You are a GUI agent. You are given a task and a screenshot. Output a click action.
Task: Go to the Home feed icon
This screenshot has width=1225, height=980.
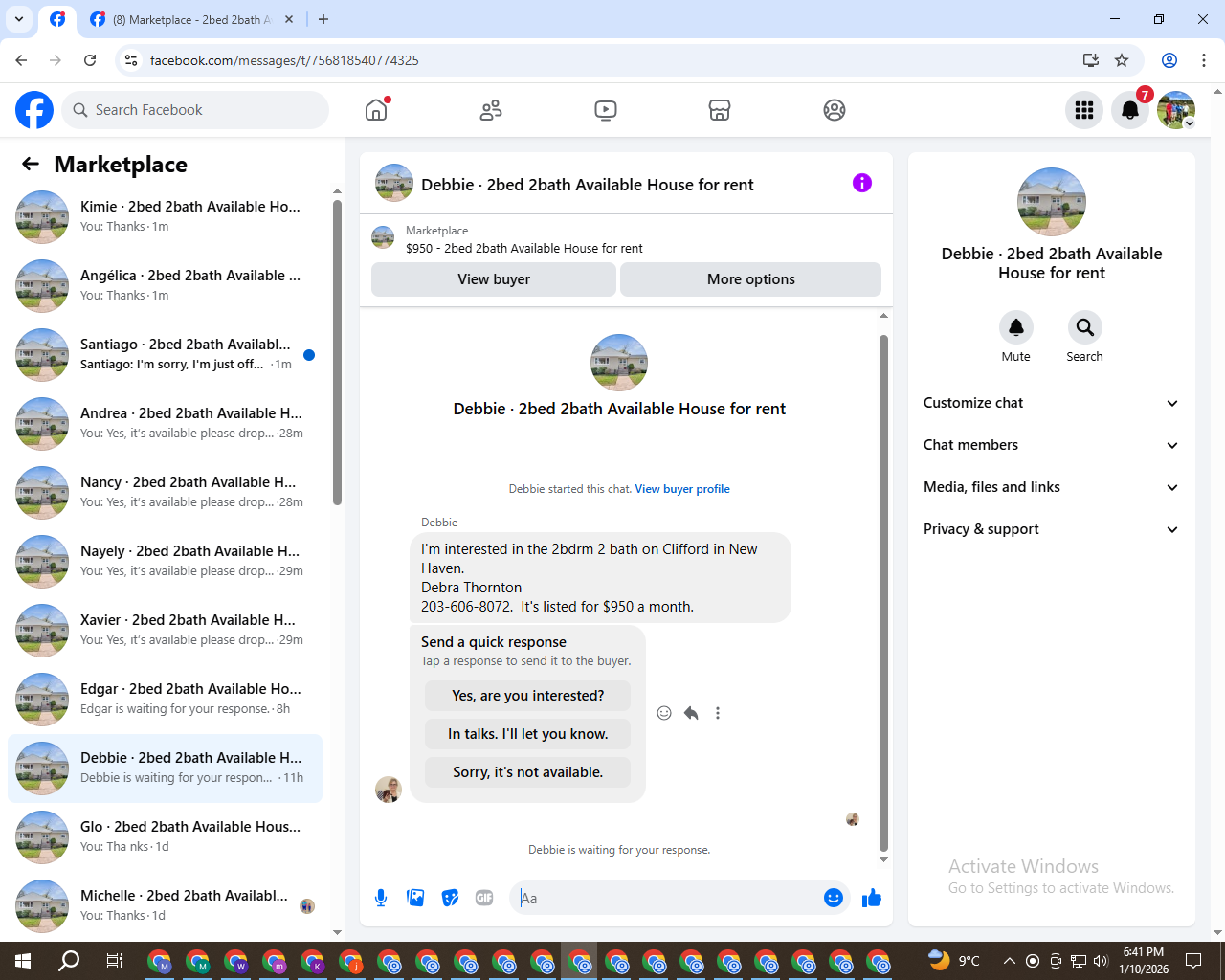376,110
